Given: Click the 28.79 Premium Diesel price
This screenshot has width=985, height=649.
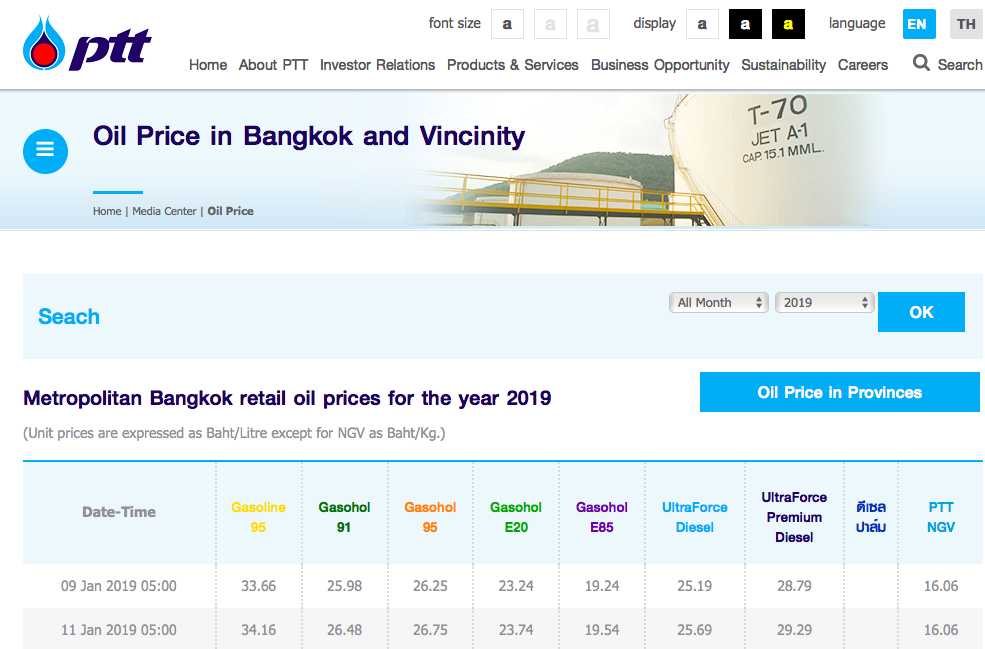Looking at the screenshot, I should tap(794, 586).
